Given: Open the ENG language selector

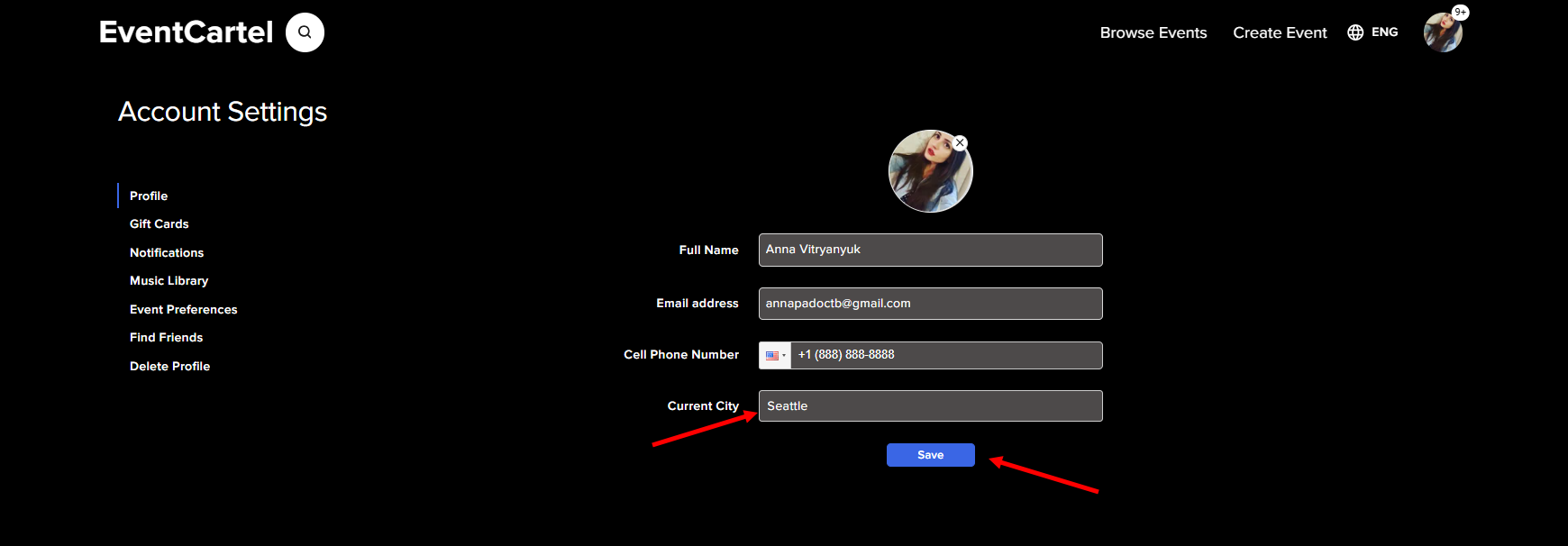Looking at the screenshot, I should click(1384, 32).
